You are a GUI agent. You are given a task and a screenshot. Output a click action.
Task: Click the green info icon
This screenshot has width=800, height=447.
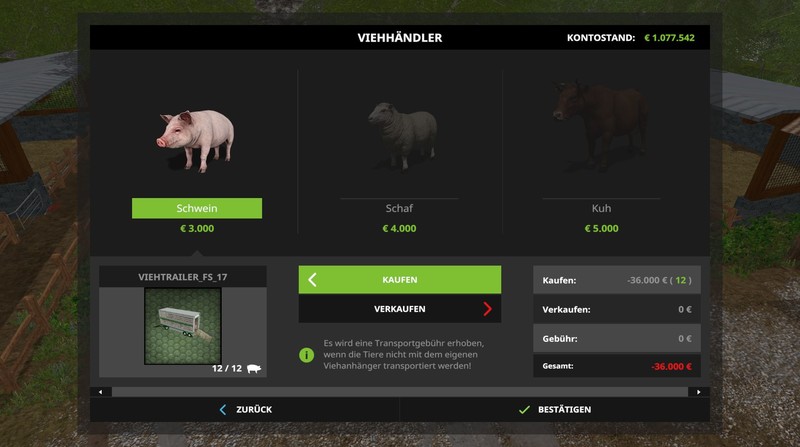(x=306, y=355)
